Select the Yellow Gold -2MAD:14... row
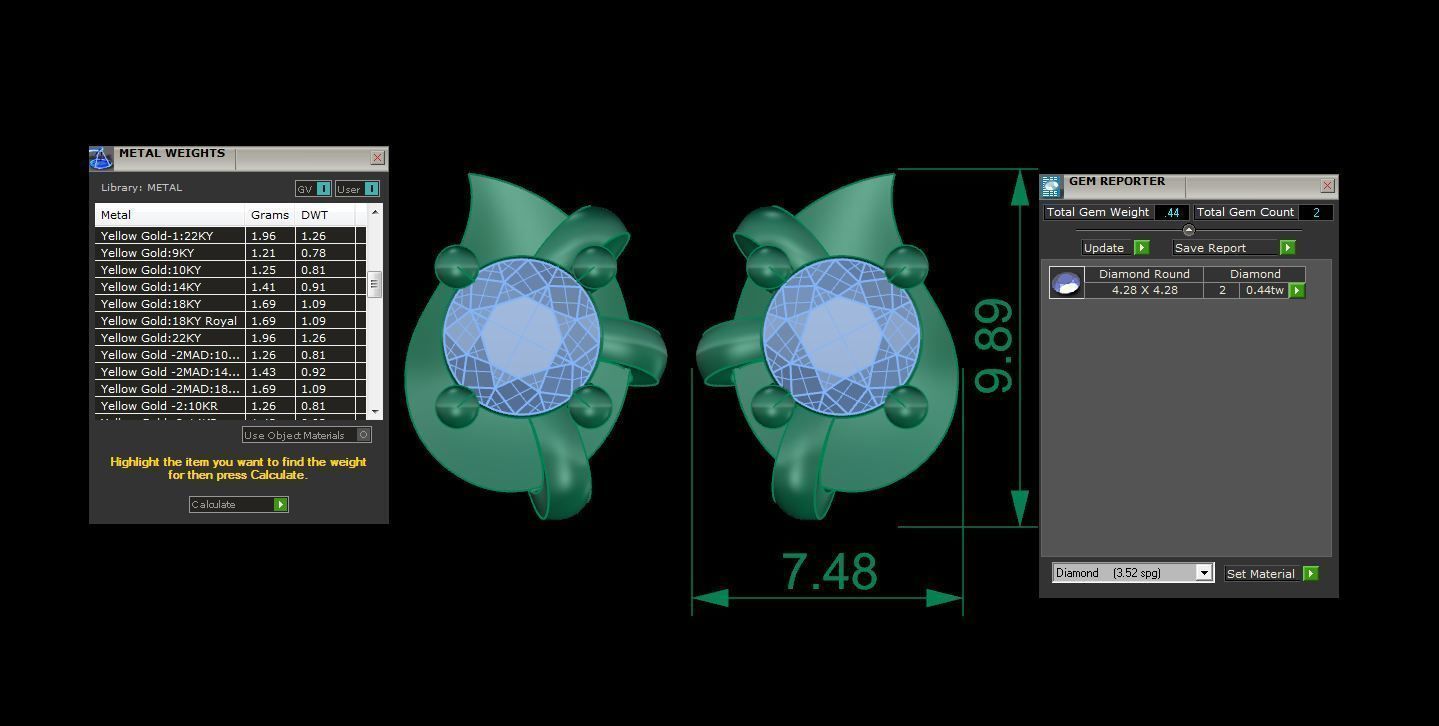Screen dimensions: 1439x726 coord(230,372)
